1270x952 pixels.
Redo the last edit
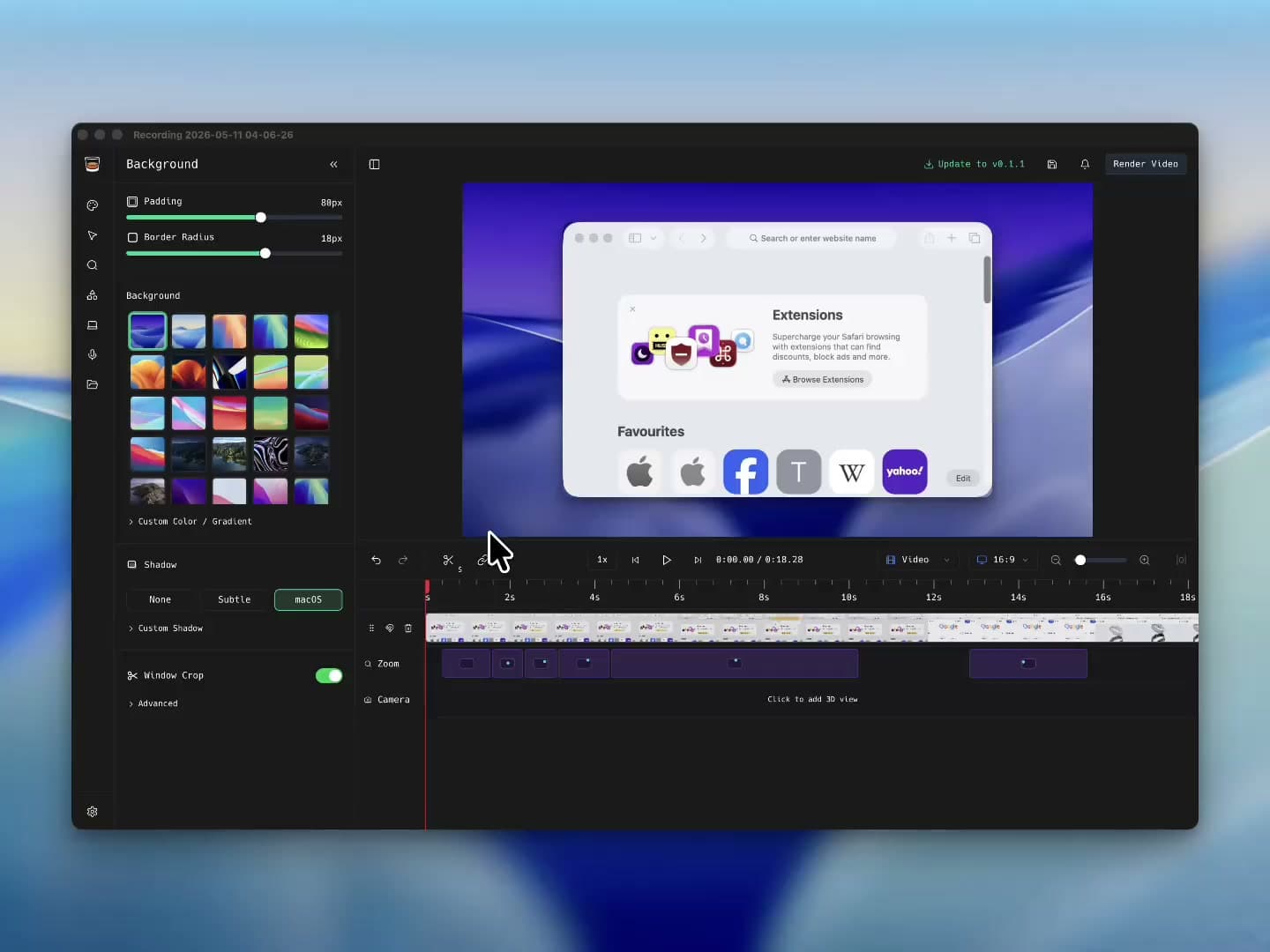tap(403, 560)
